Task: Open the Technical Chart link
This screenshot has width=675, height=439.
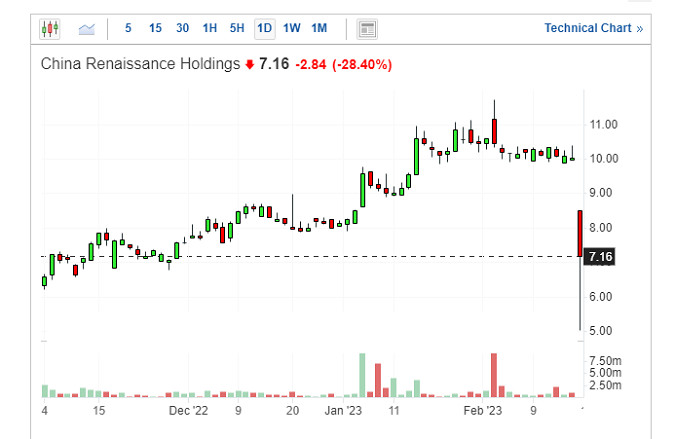Action: 594,28
